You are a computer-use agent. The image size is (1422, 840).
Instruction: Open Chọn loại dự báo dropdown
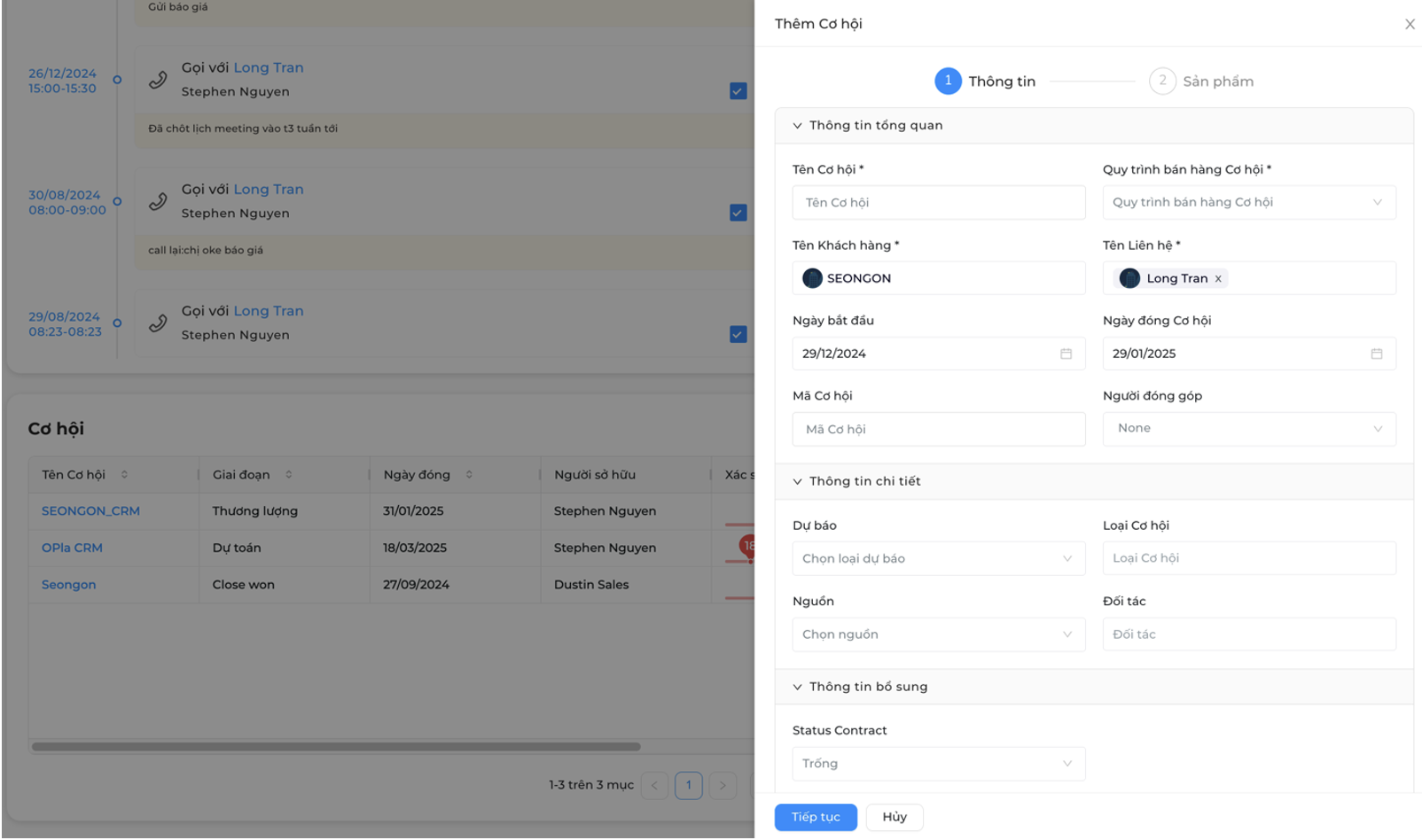click(x=939, y=558)
